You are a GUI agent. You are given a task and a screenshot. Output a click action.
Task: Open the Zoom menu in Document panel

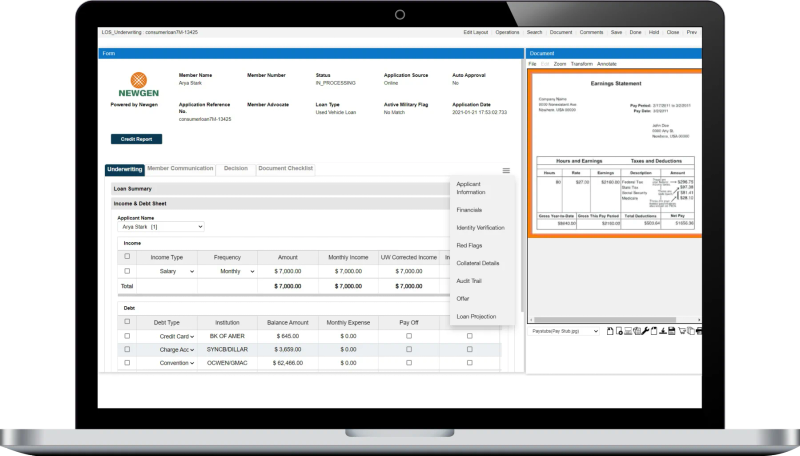(560, 64)
